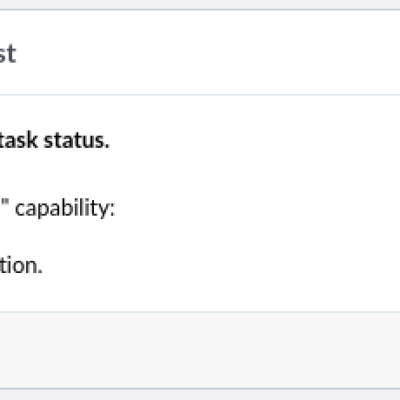
Task: Click the period ending "task status."
Action: click(x=107, y=146)
